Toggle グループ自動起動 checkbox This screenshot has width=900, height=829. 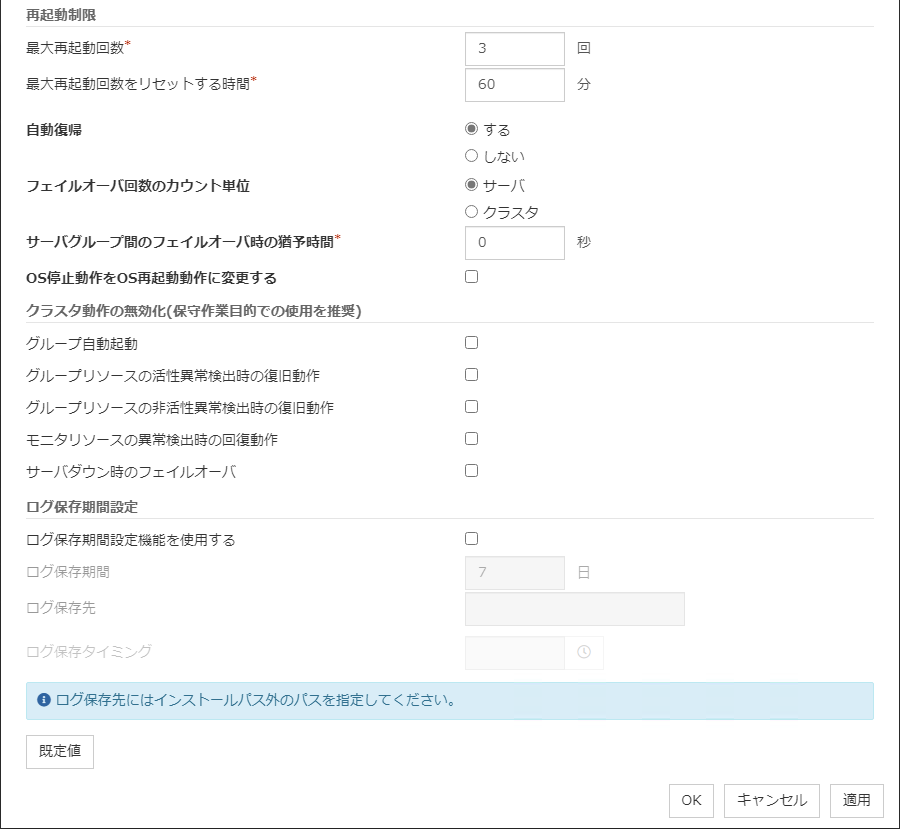(x=472, y=343)
